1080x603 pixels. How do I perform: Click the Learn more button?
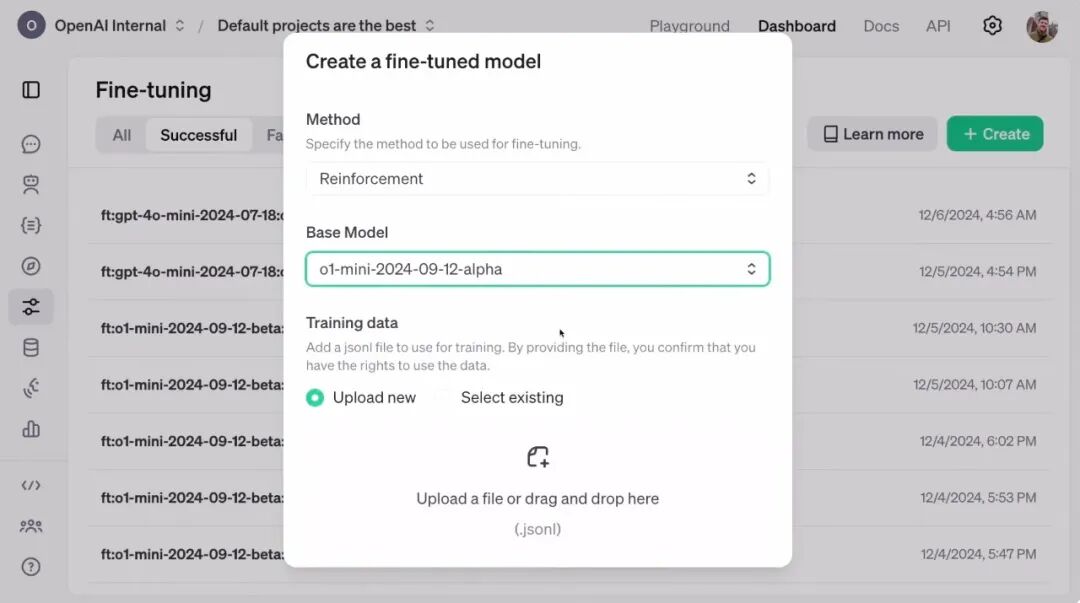pos(872,134)
